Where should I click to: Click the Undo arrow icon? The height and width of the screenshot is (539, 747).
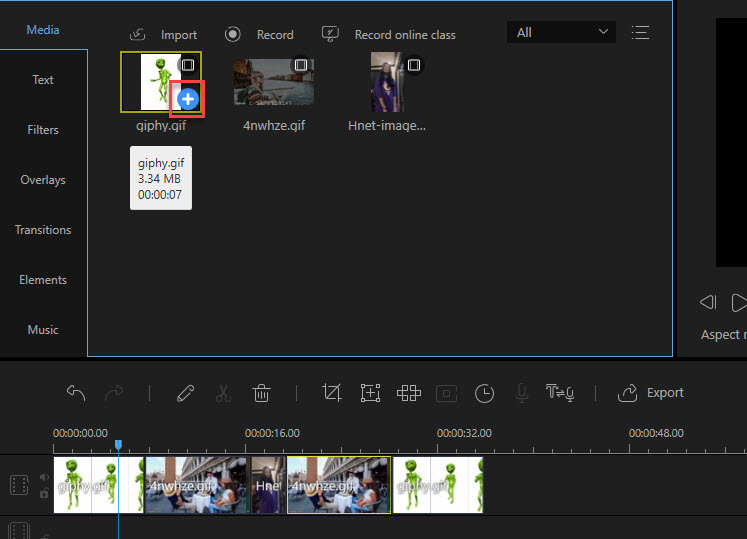(76, 393)
